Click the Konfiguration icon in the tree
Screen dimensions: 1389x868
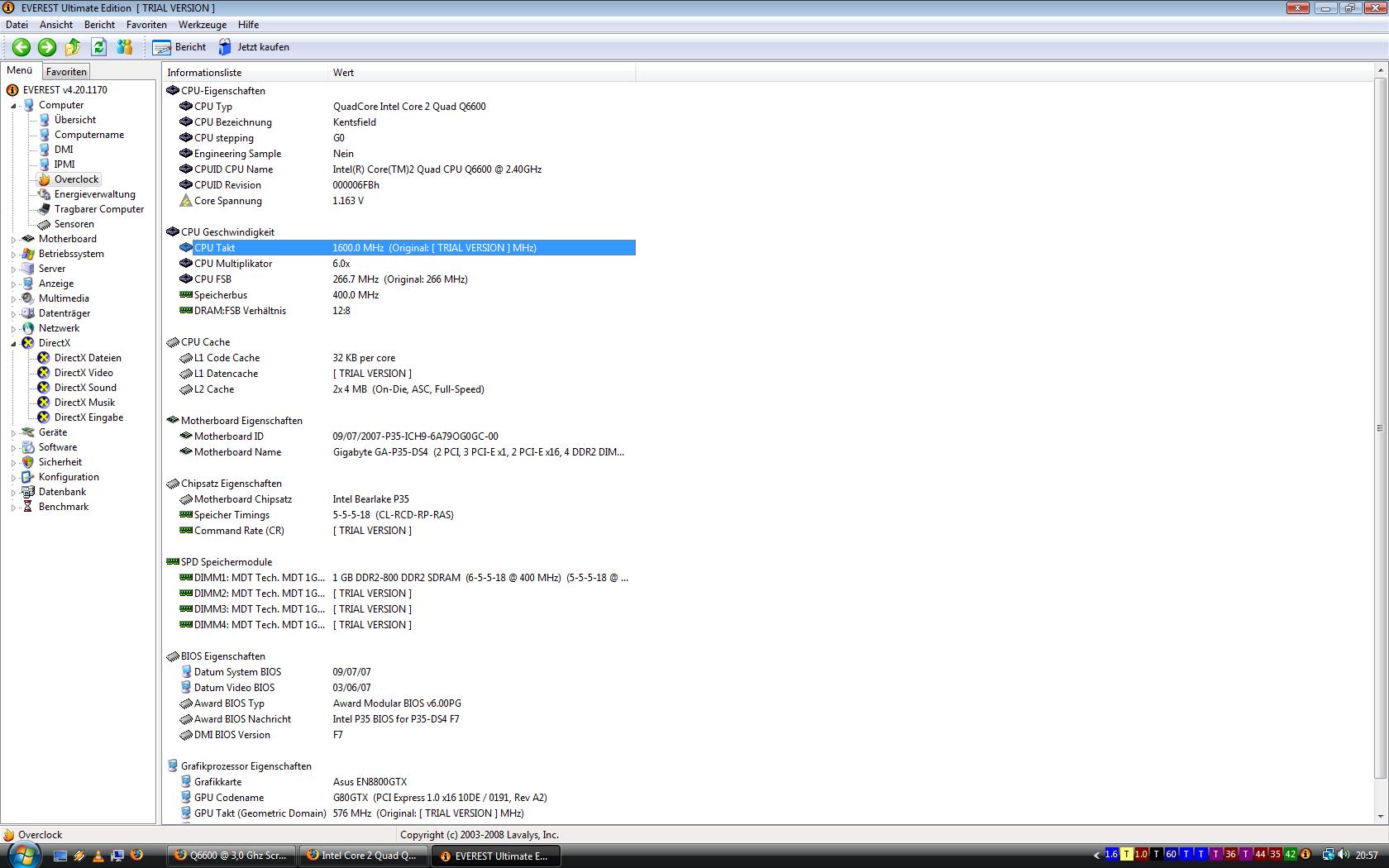tap(28, 477)
